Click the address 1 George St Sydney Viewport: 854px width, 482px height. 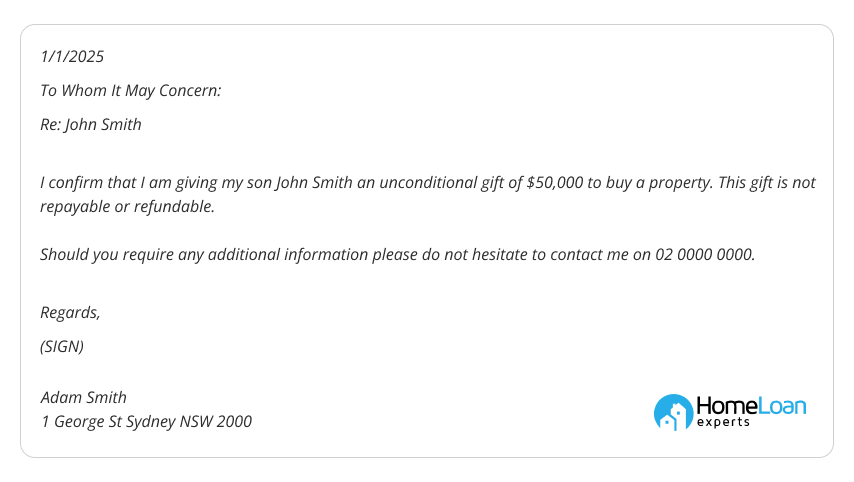coord(108,422)
